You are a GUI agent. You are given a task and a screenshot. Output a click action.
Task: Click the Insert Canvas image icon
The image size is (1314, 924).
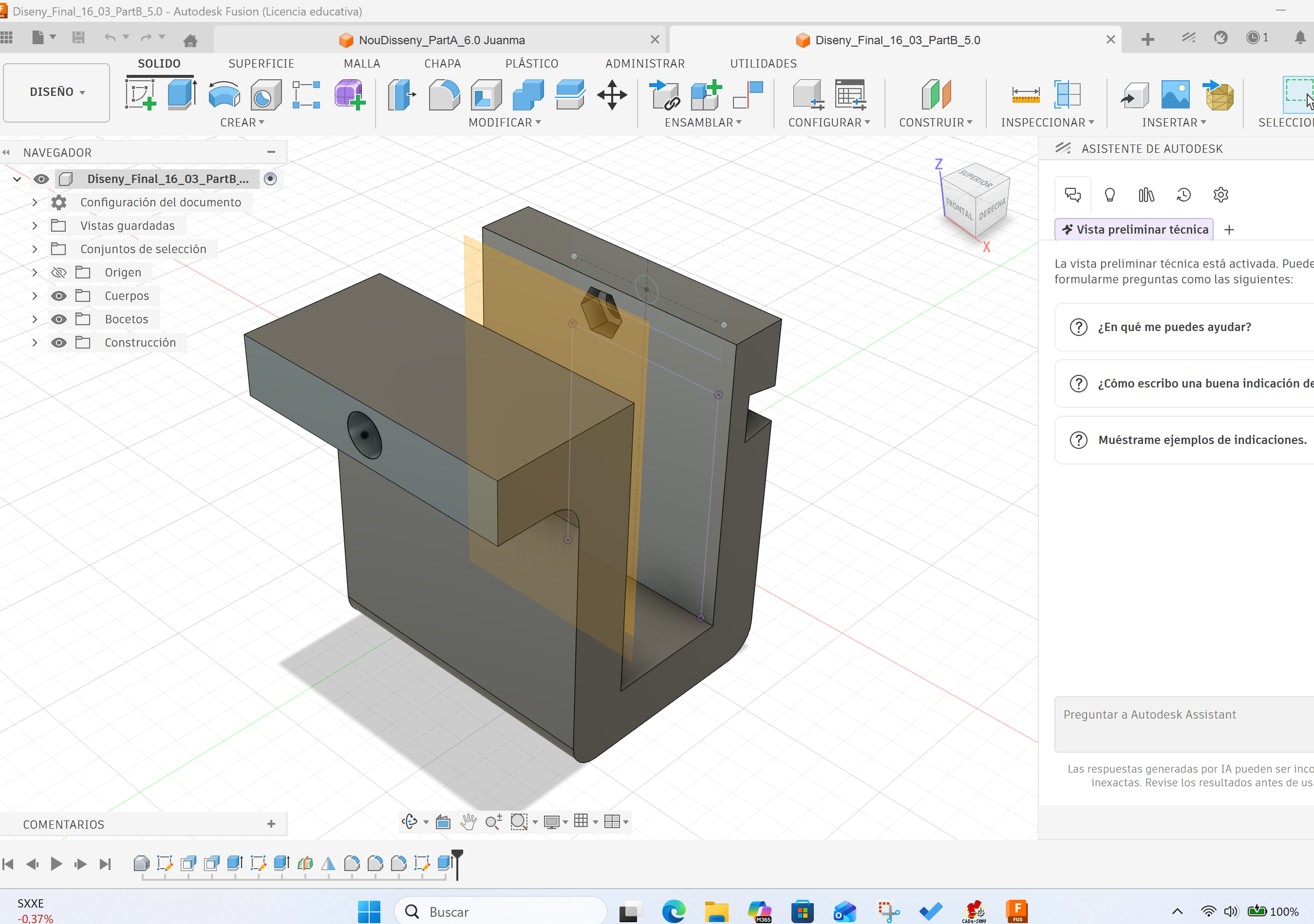pos(1175,94)
